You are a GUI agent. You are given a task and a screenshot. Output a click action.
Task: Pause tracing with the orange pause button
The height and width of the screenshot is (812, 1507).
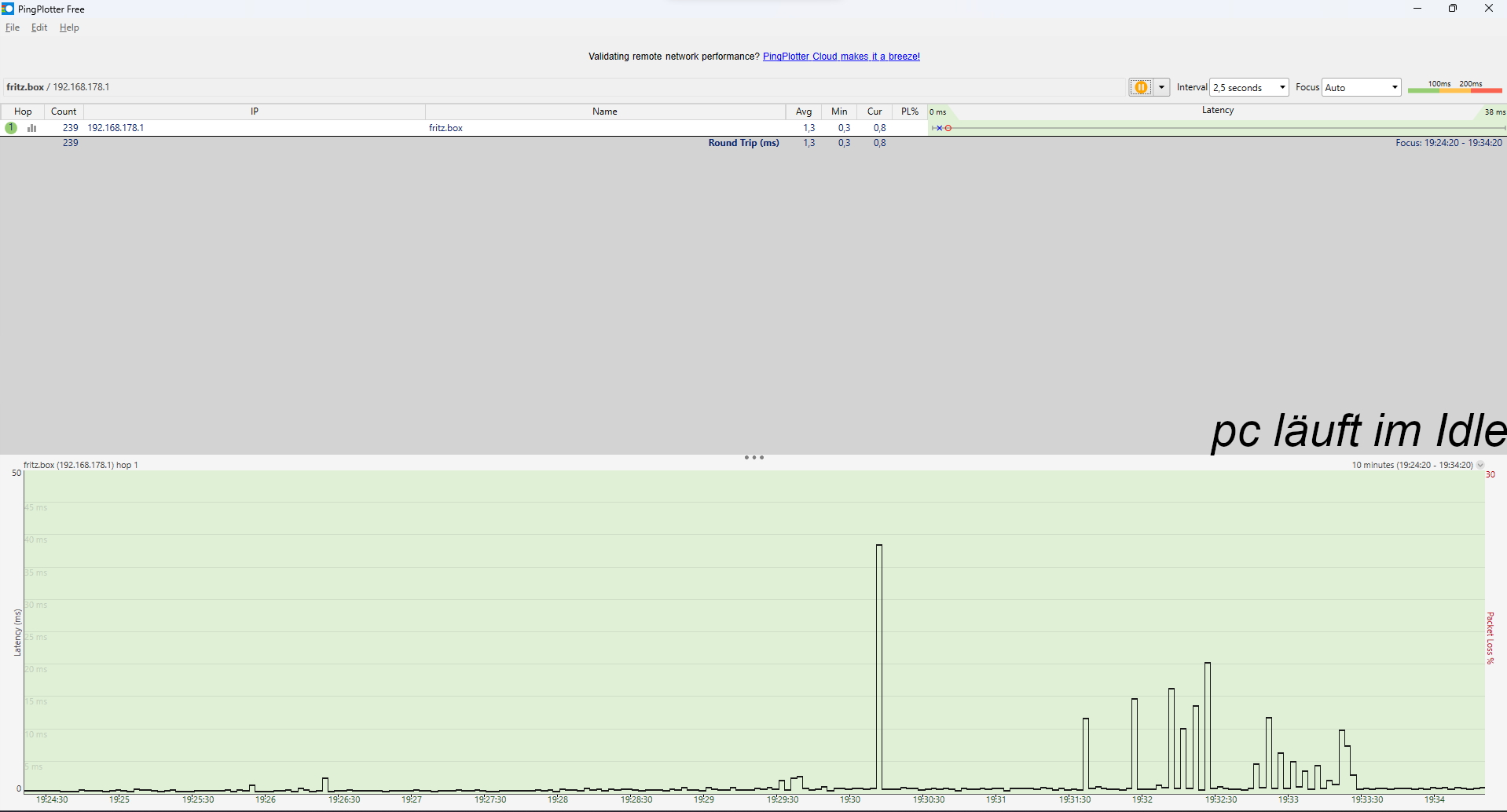1141,87
